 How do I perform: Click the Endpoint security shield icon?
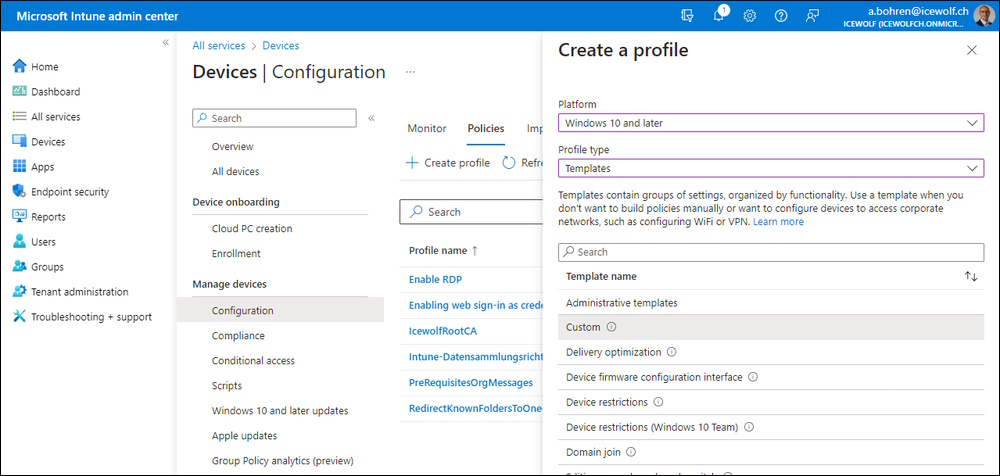coord(20,191)
